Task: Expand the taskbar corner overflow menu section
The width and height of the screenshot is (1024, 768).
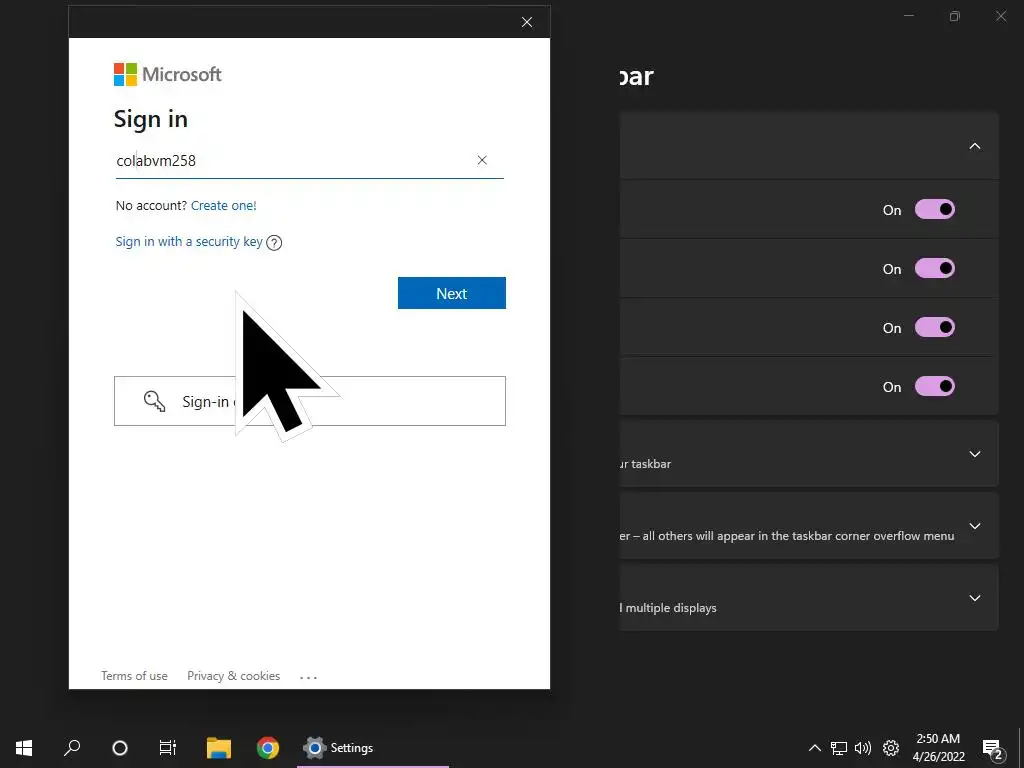Action: pyautogui.click(x=974, y=526)
